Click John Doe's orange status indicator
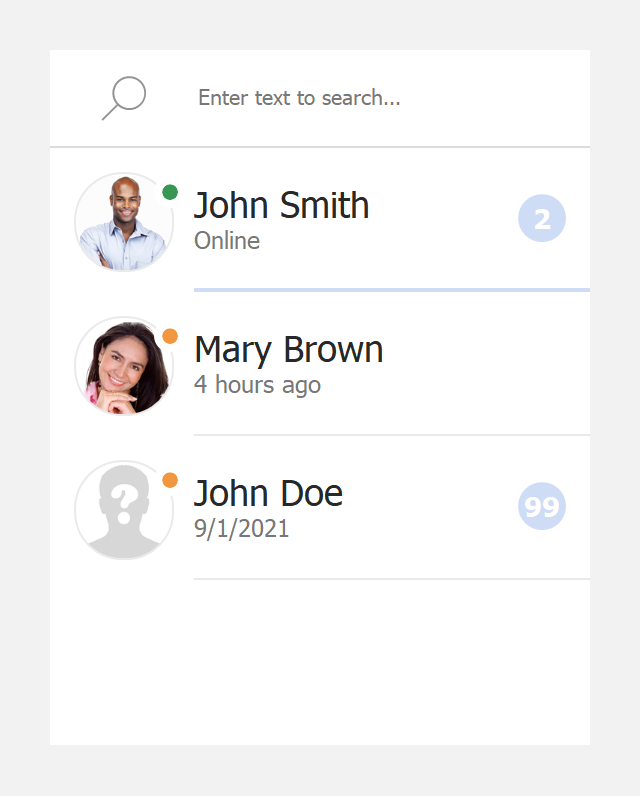The width and height of the screenshot is (640, 796). click(x=170, y=480)
